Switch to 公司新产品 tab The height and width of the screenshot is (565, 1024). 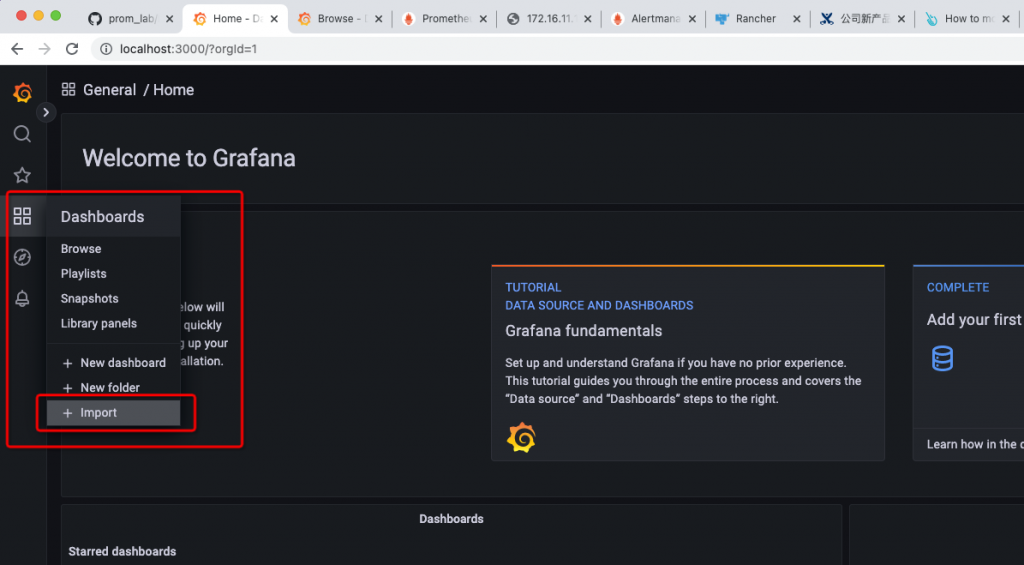[x=862, y=19]
